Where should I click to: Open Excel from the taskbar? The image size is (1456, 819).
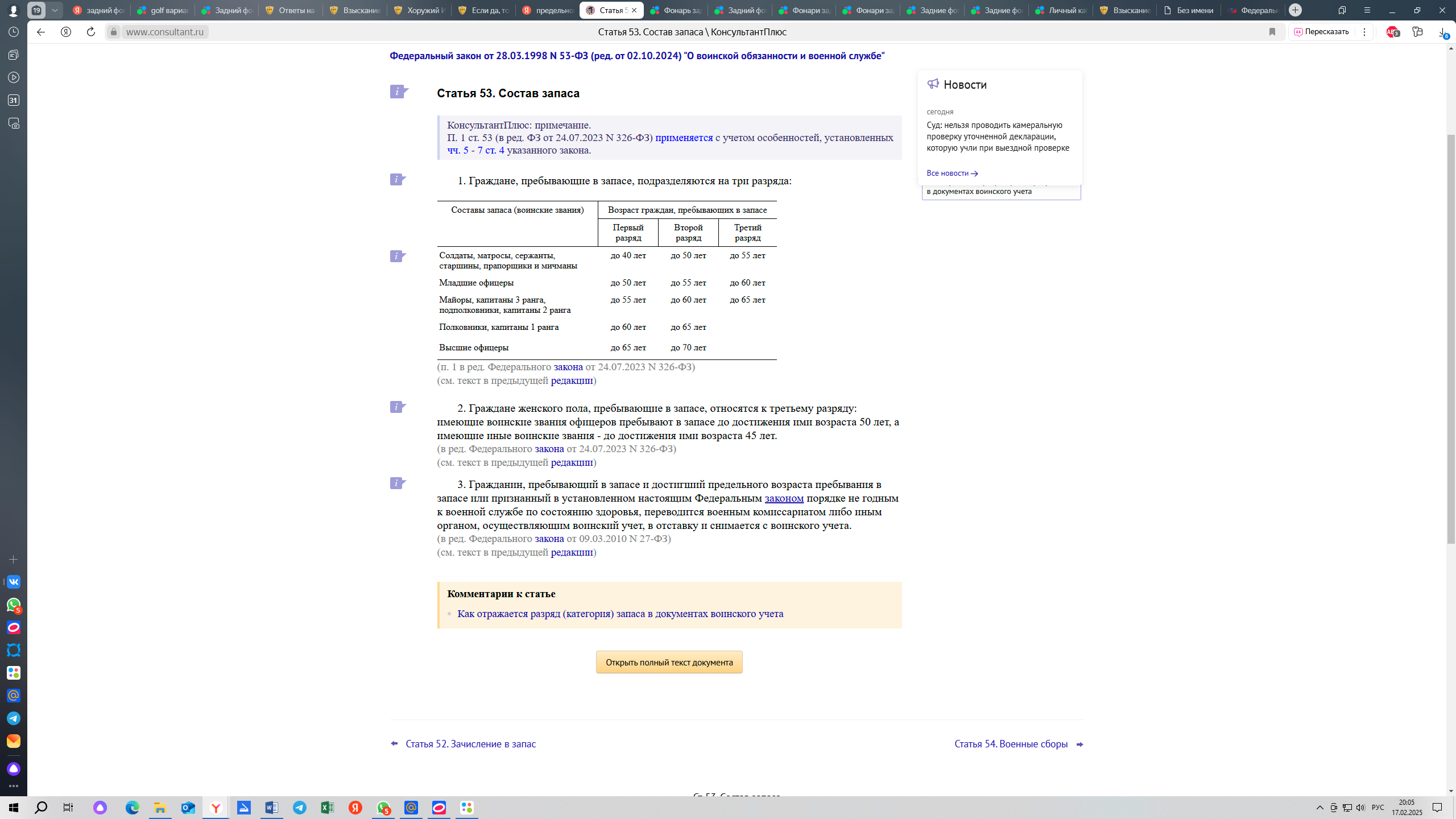pyautogui.click(x=327, y=808)
